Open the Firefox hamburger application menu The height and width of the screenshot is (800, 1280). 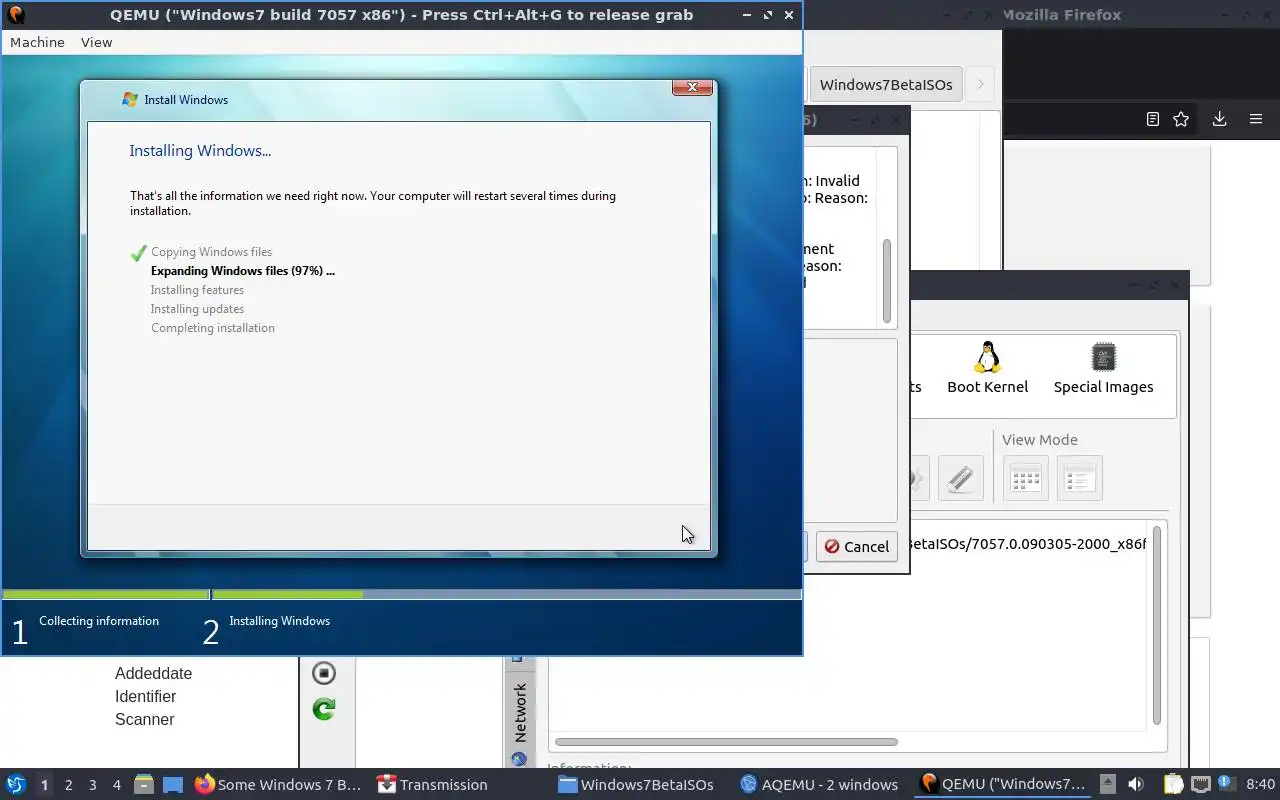1256,119
